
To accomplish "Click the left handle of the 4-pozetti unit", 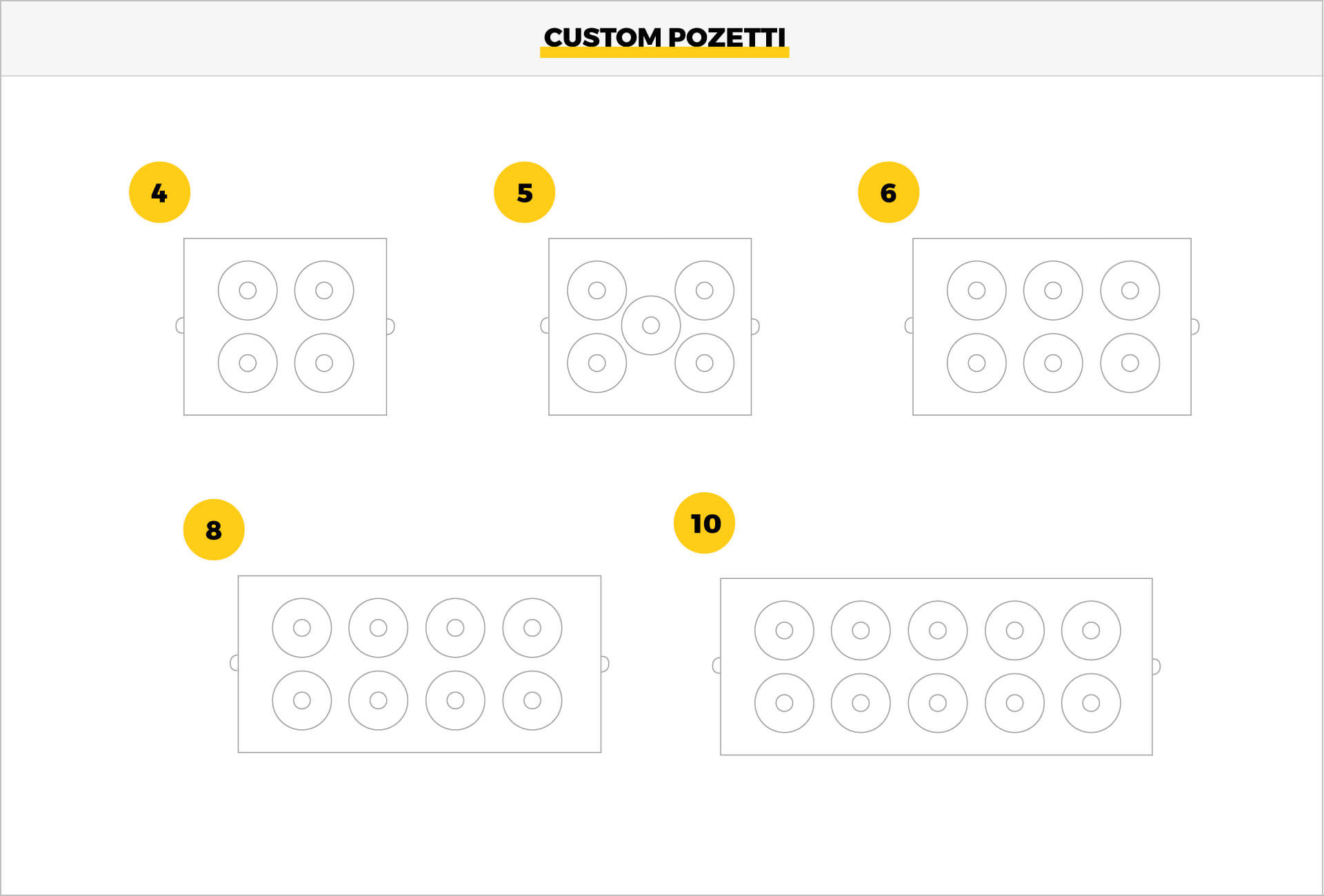I will click(180, 326).
